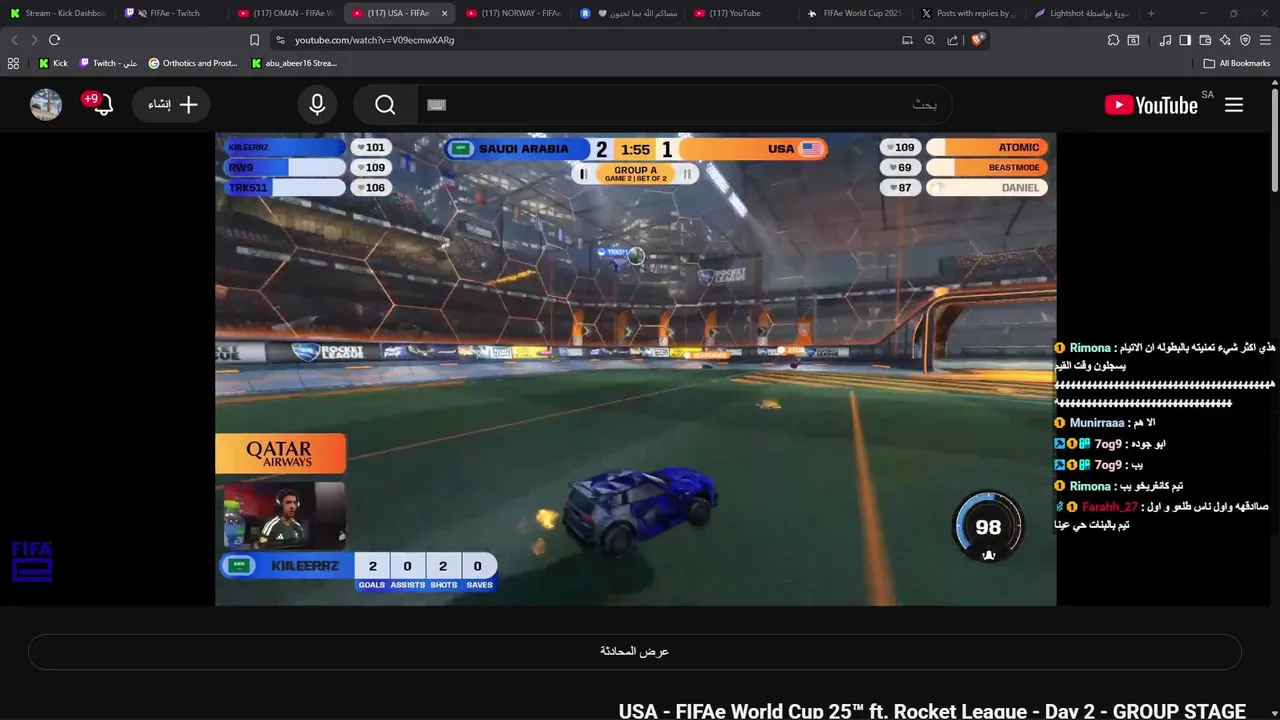Open the Kick bookmark
Screen dimensions: 1280x720
tap(53, 63)
